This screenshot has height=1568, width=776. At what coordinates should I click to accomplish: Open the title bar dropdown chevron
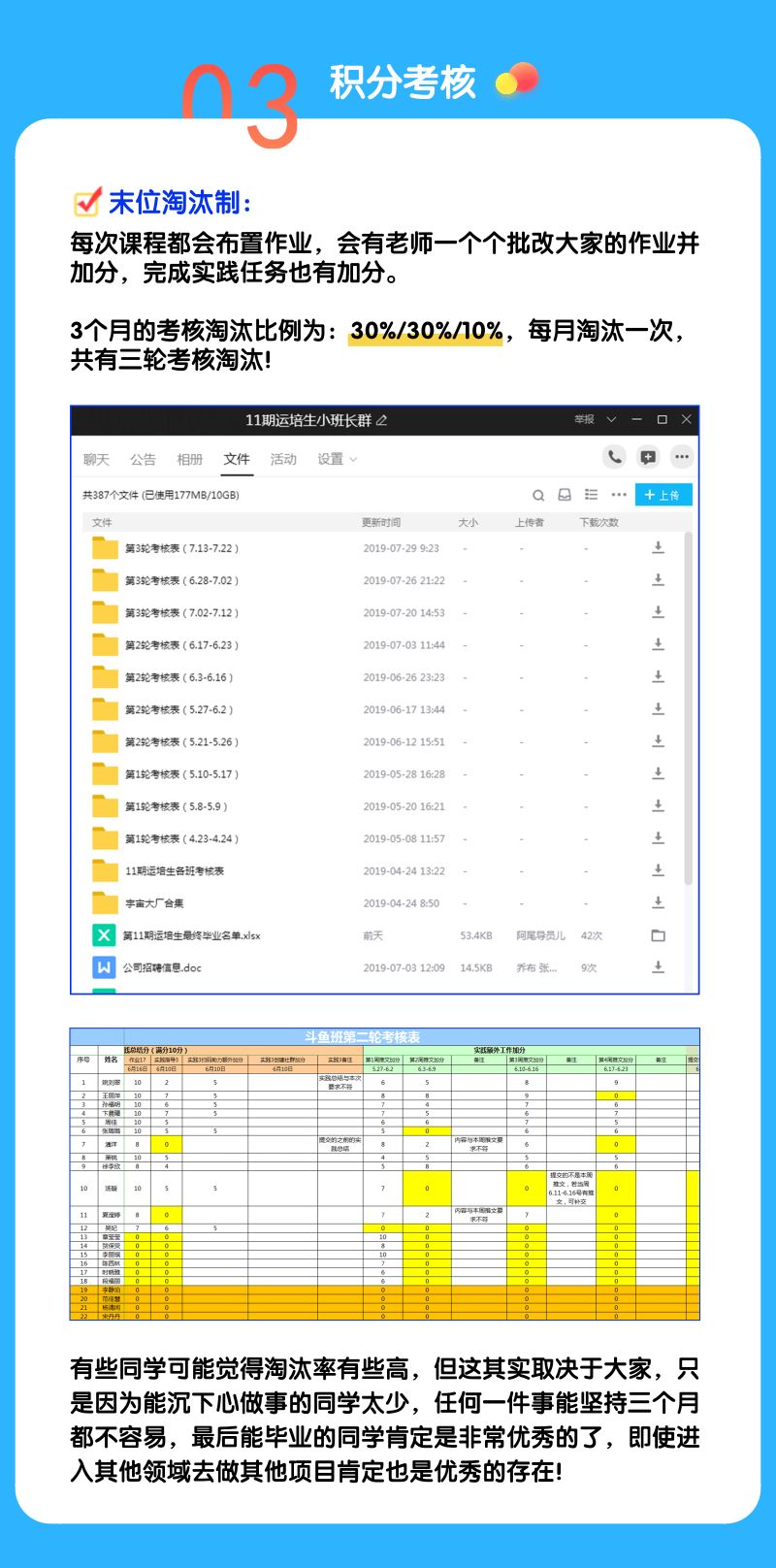[611, 420]
